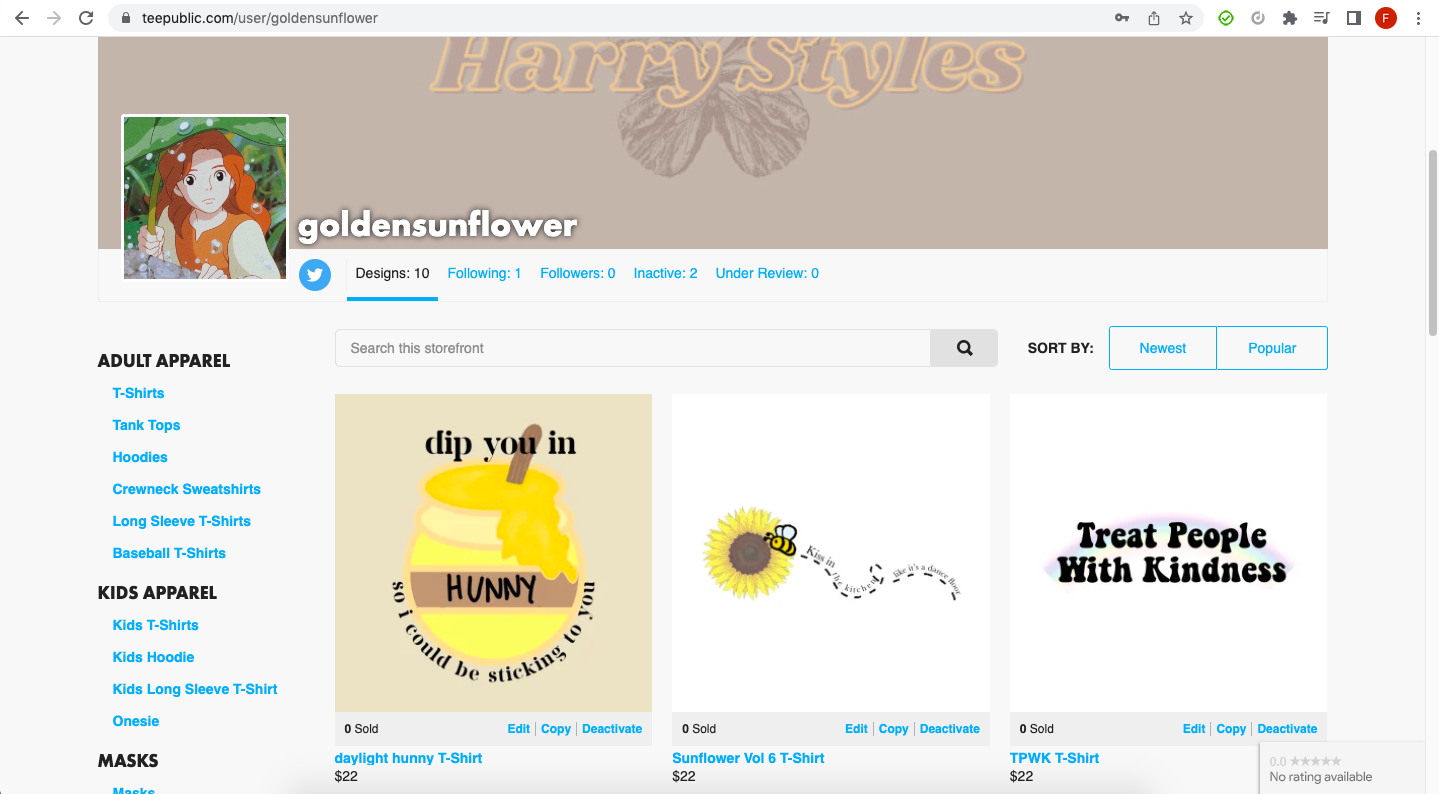The height and width of the screenshot is (794, 1439).
Task: Open the Baseball T-Shirts category
Action: click(x=170, y=553)
